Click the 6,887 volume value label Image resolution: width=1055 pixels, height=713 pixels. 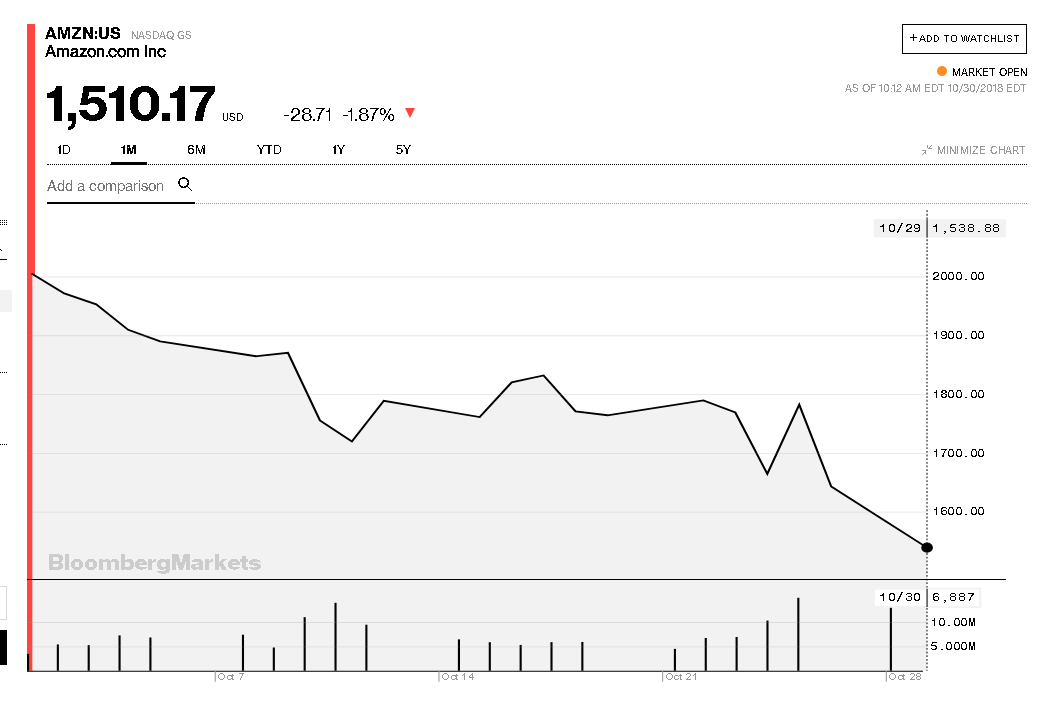pos(953,598)
